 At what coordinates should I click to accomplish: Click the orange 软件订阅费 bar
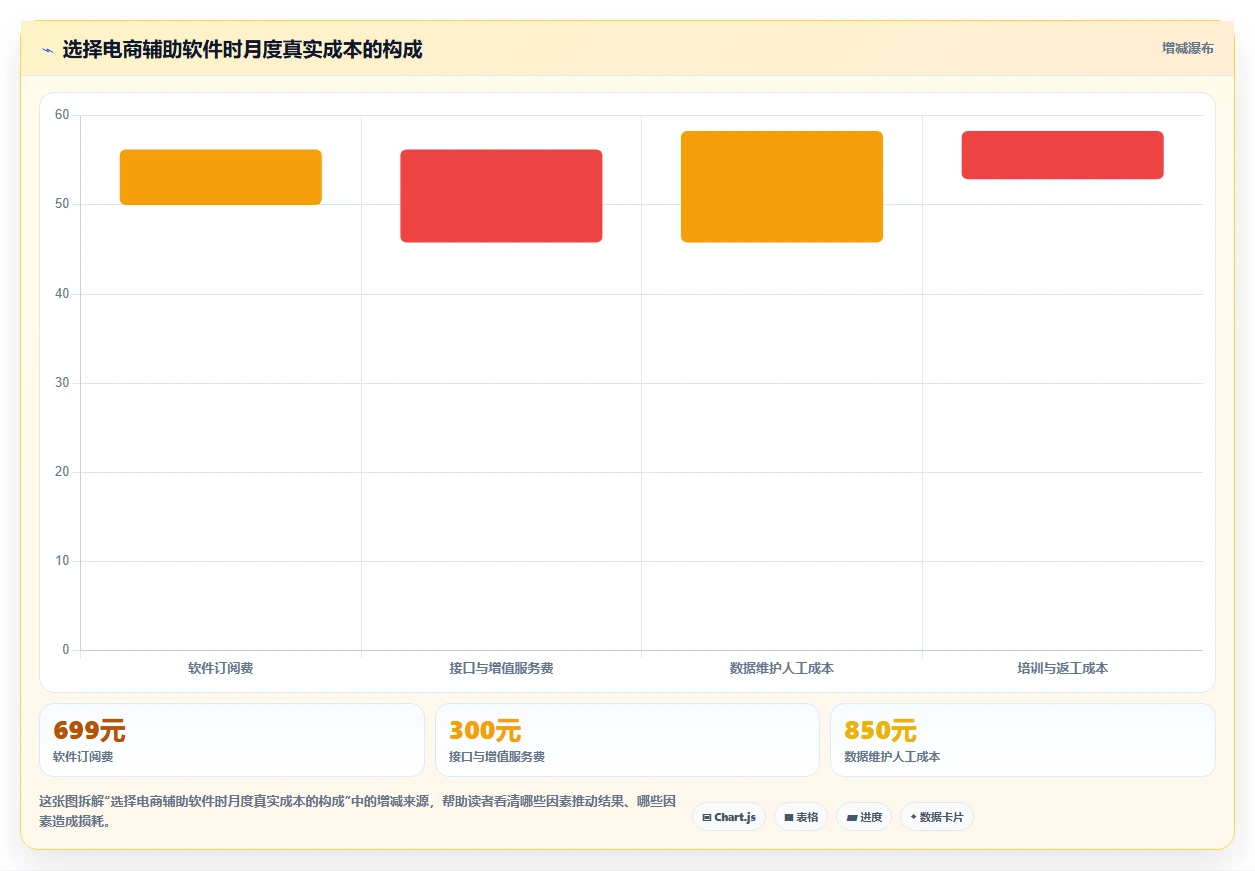pyautogui.click(x=221, y=177)
